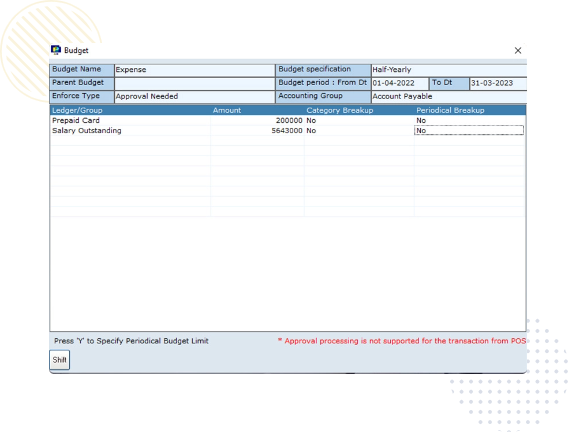
Task: Click Category Breakup No for Salary Outstanding
Action: coord(359,131)
